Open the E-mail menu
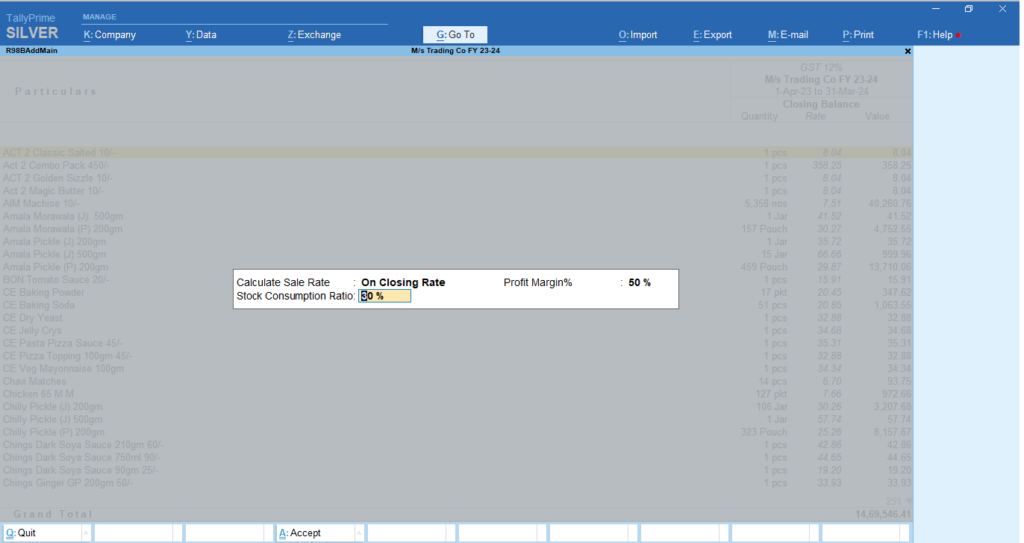The image size is (1024, 543). click(787, 35)
